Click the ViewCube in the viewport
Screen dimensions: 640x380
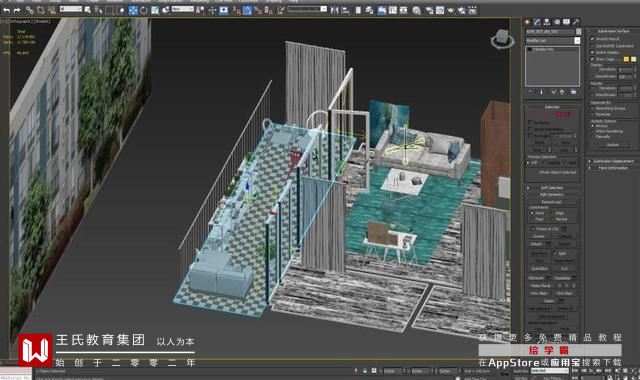[x=502, y=39]
